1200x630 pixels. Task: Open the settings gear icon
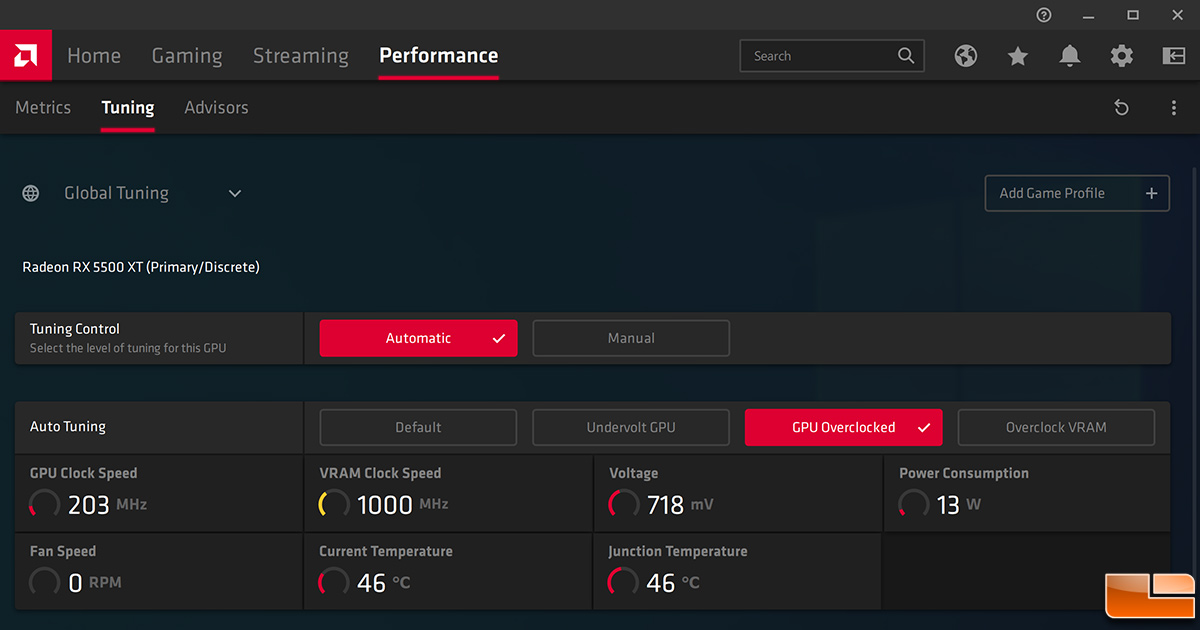click(1122, 56)
